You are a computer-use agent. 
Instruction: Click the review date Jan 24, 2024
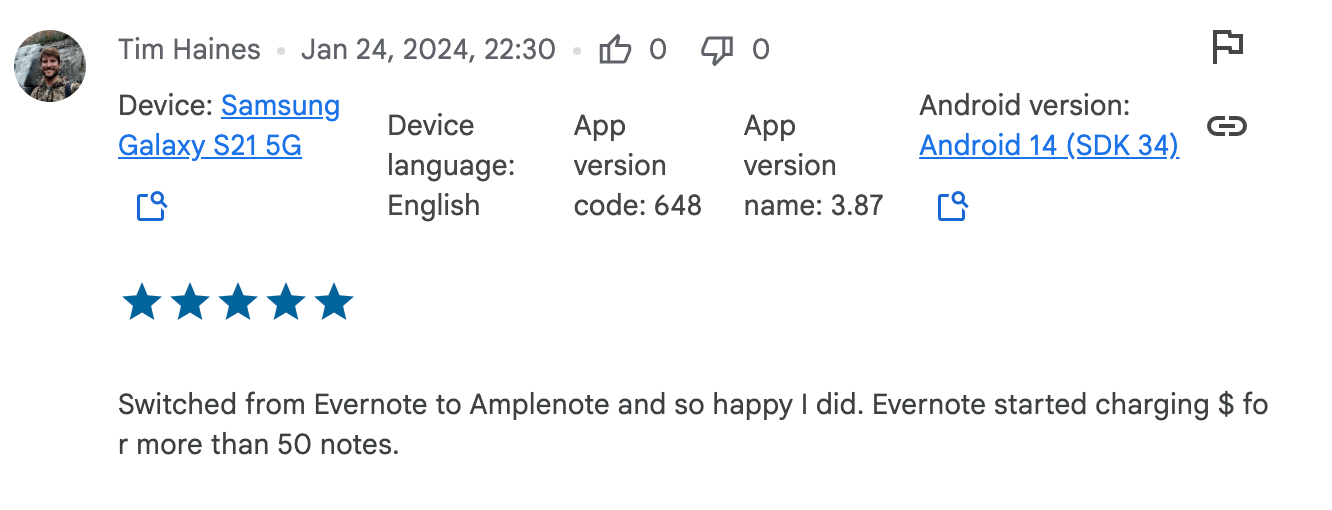point(428,50)
